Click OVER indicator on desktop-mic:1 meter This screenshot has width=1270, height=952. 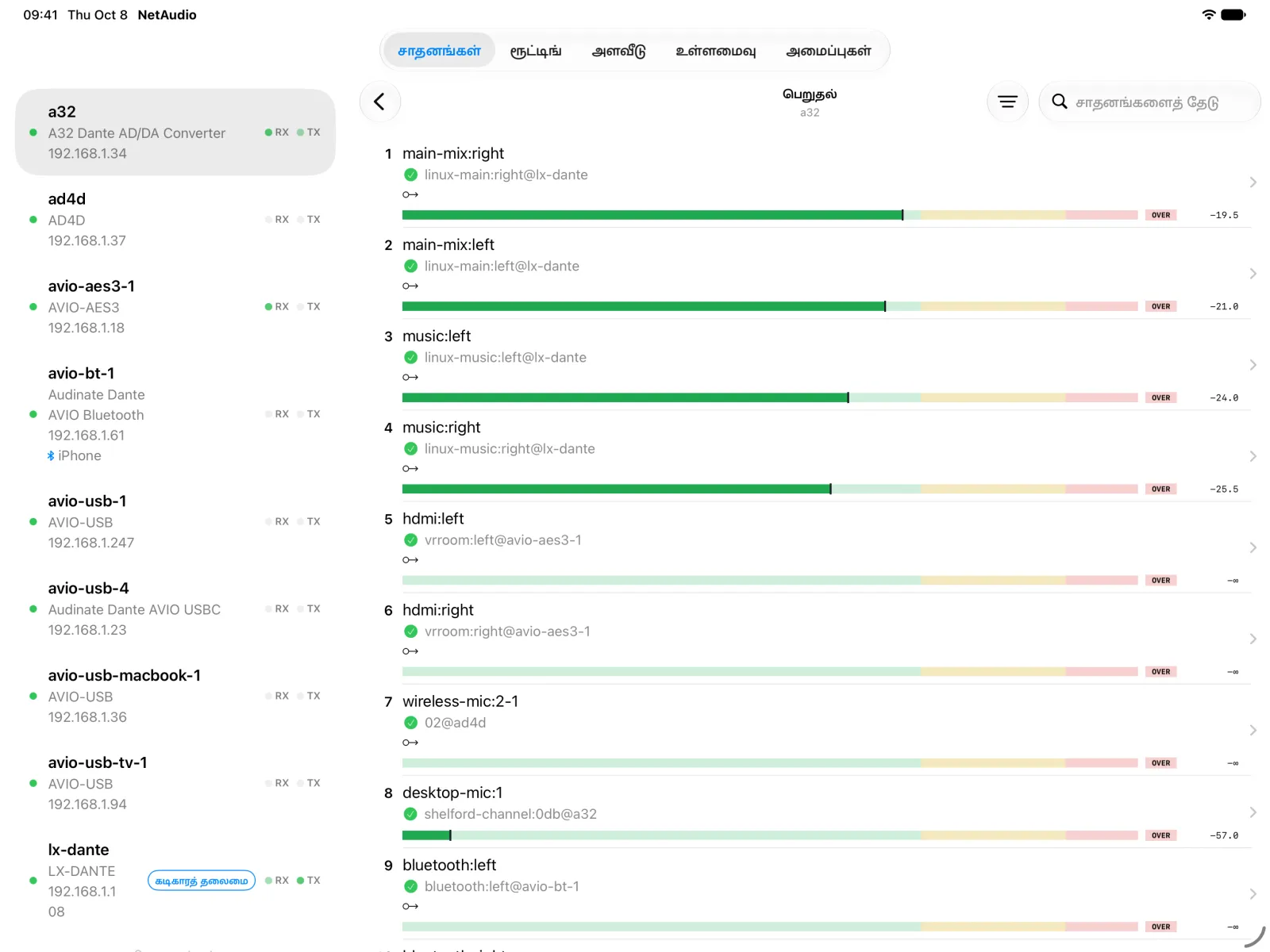pos(1160,835)
